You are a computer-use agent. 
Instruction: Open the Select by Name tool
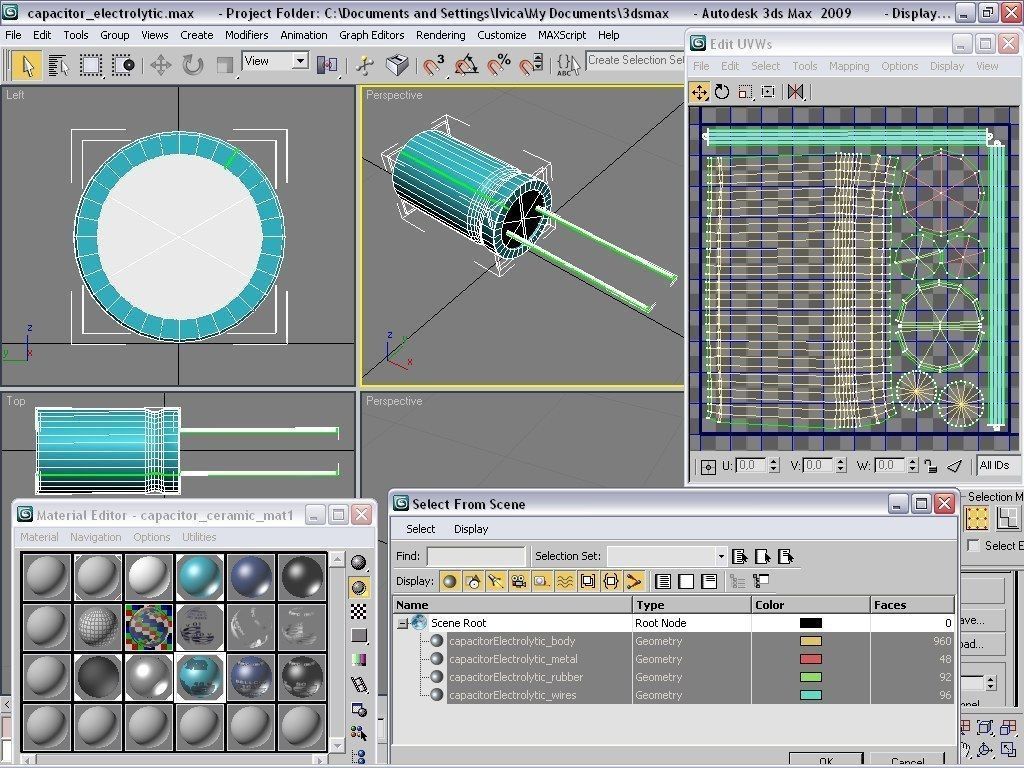point(59,65)
